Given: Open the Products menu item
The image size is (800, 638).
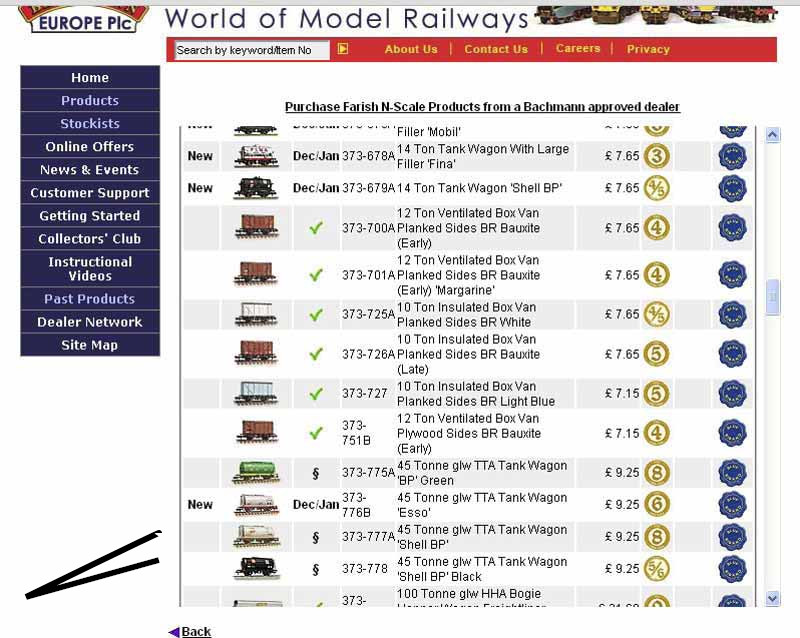Looking at the screenshot, I should point(90,101).
